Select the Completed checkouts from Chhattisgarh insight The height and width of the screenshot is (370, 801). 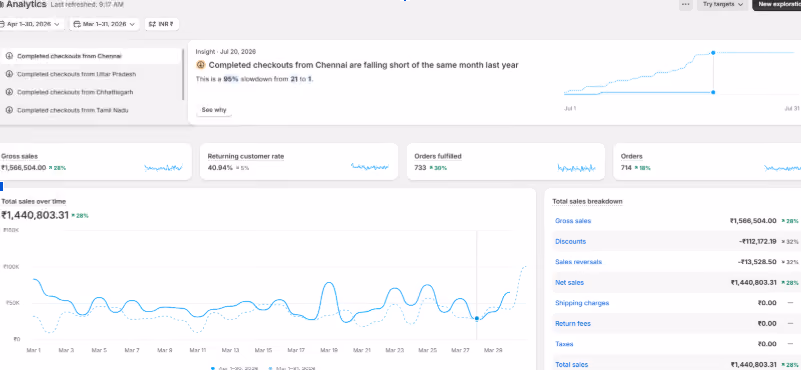91,92
